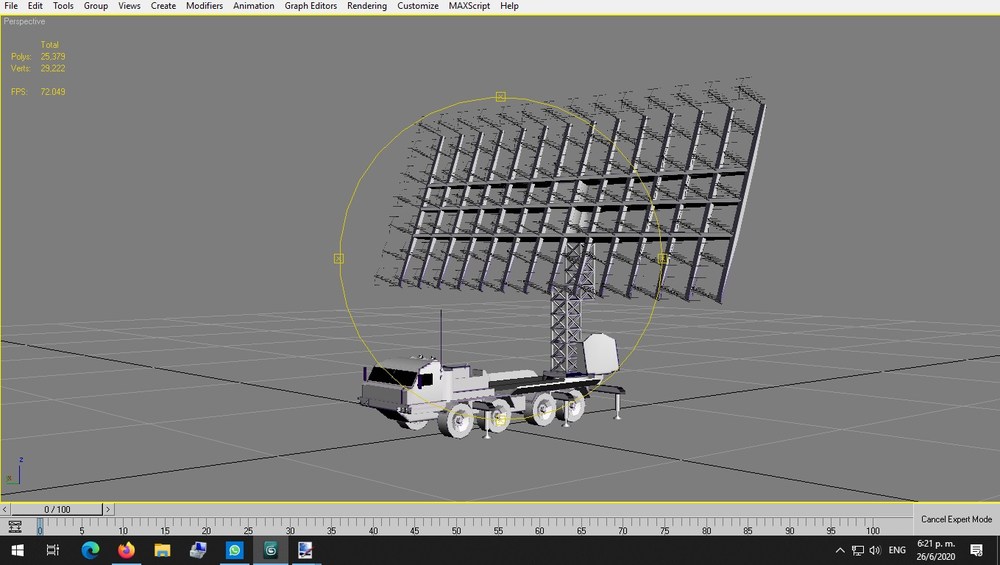The height and width of the screenshot is (565, 1000).
Task: Step time slider forward with right arrow
Action: point(108,509)
